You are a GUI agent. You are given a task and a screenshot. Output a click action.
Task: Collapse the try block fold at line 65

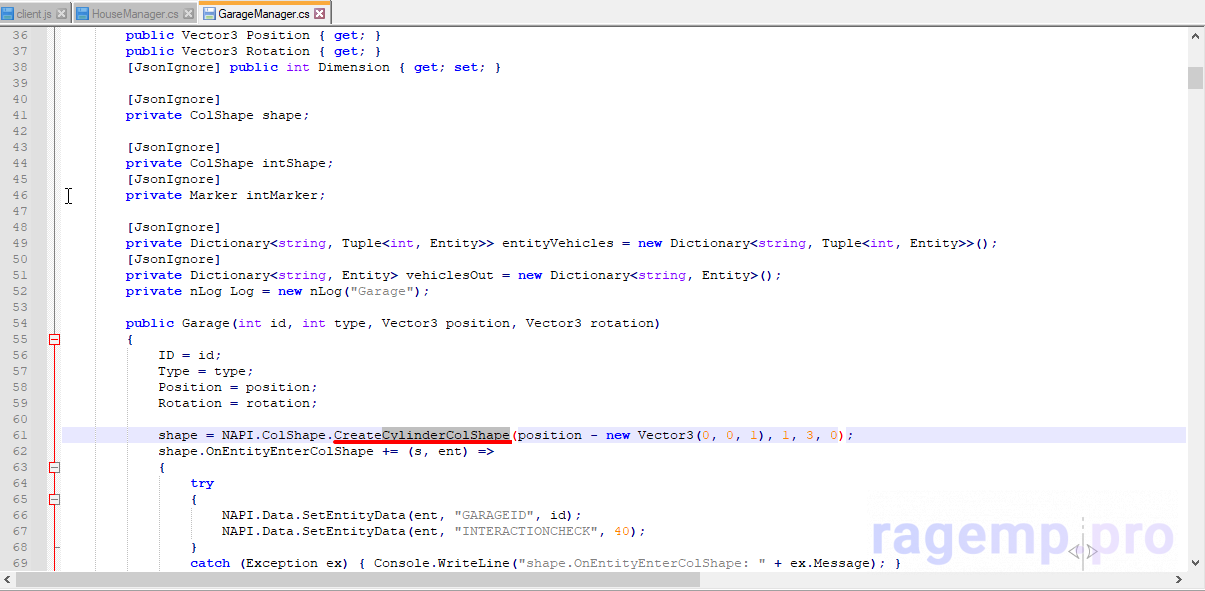point(54,499)
